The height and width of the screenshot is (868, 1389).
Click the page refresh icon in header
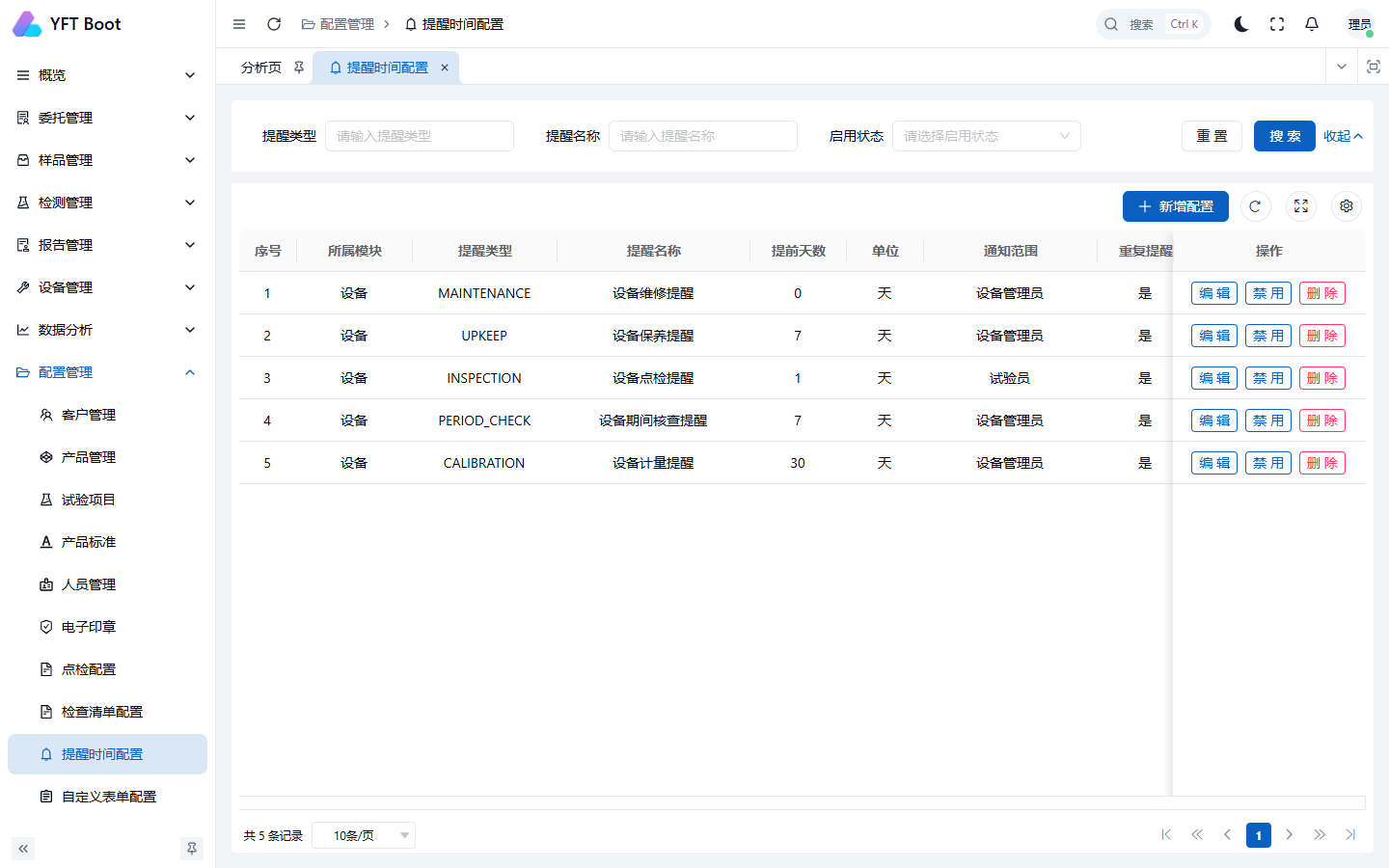click(274, 24)
